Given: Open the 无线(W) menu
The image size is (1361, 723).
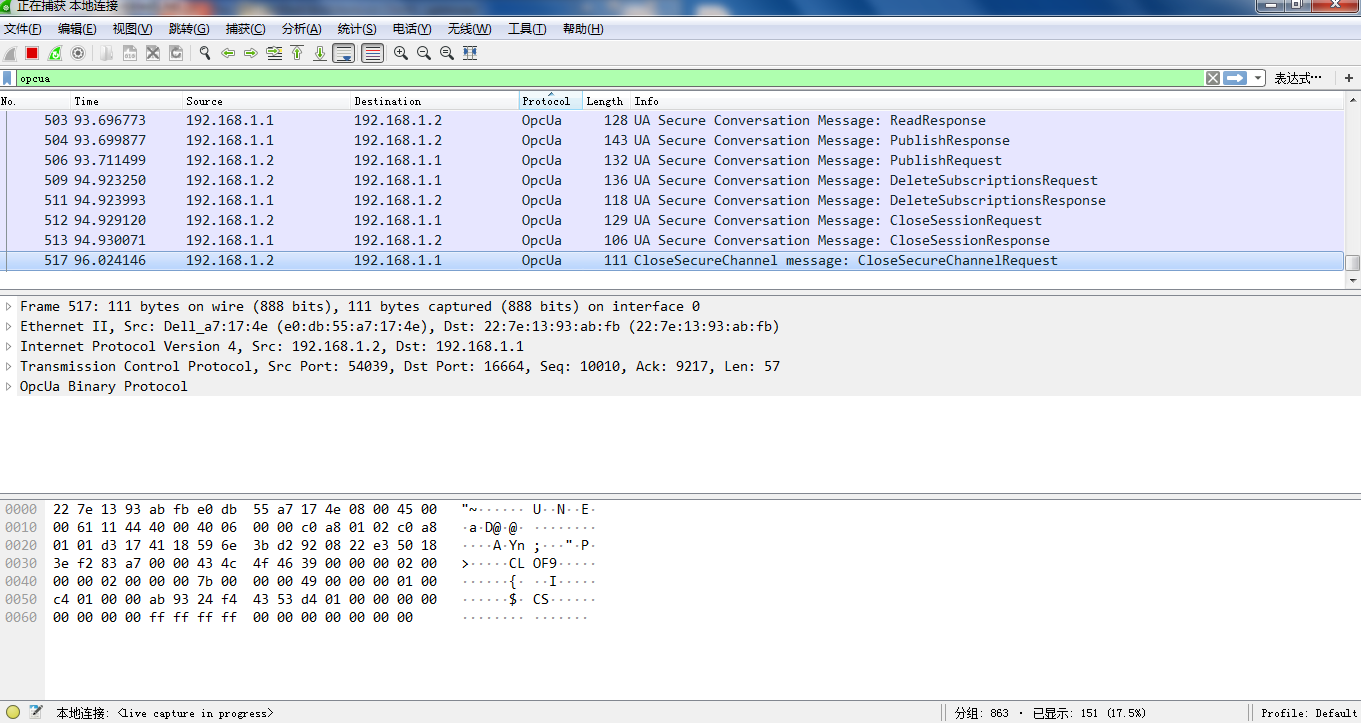Looking at the screenshot, I should point(470,29).
